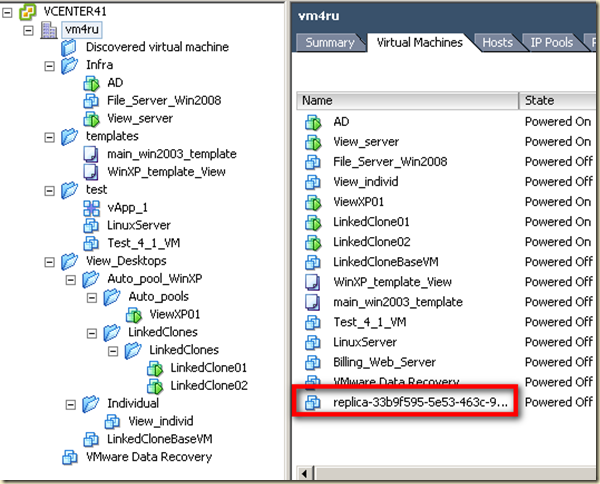The width and height of the screenshot is (600, 484).
Task: Click the View_server VM icon in the tree
Action: pyautogui.click(x=91, y=119)
